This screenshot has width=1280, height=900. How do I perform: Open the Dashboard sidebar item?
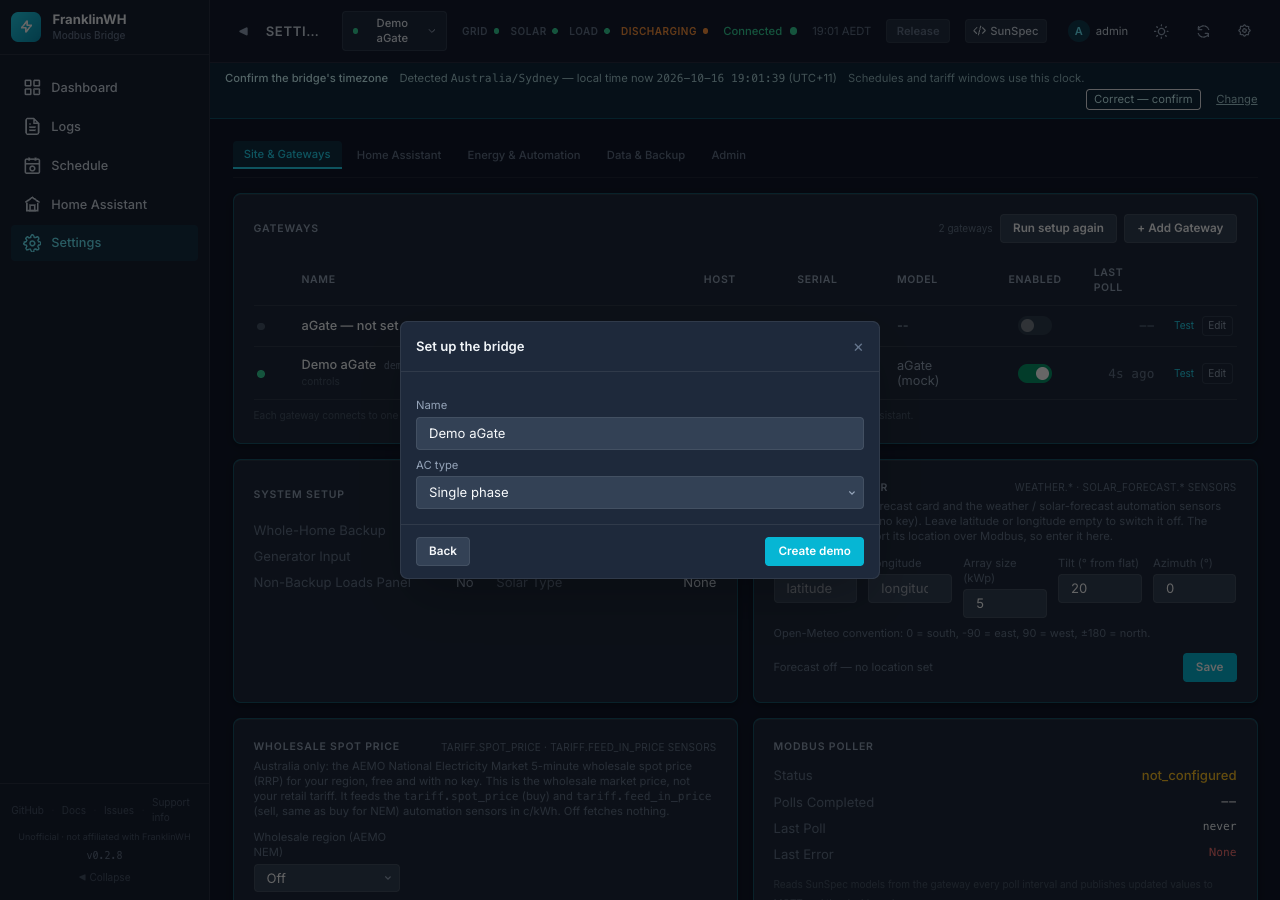[105, 88]
